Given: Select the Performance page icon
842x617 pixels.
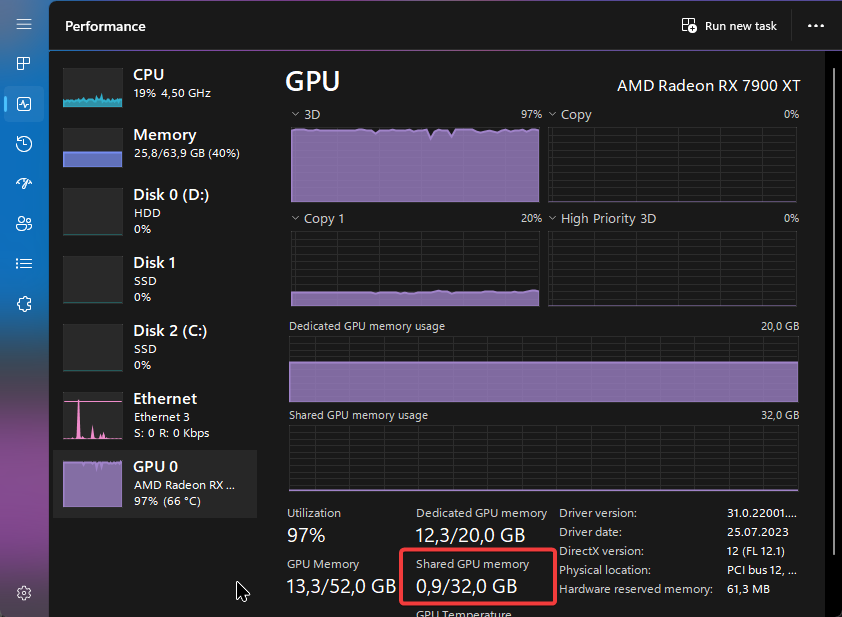Looking at the screenshot, I should click(x=24, y=104).
